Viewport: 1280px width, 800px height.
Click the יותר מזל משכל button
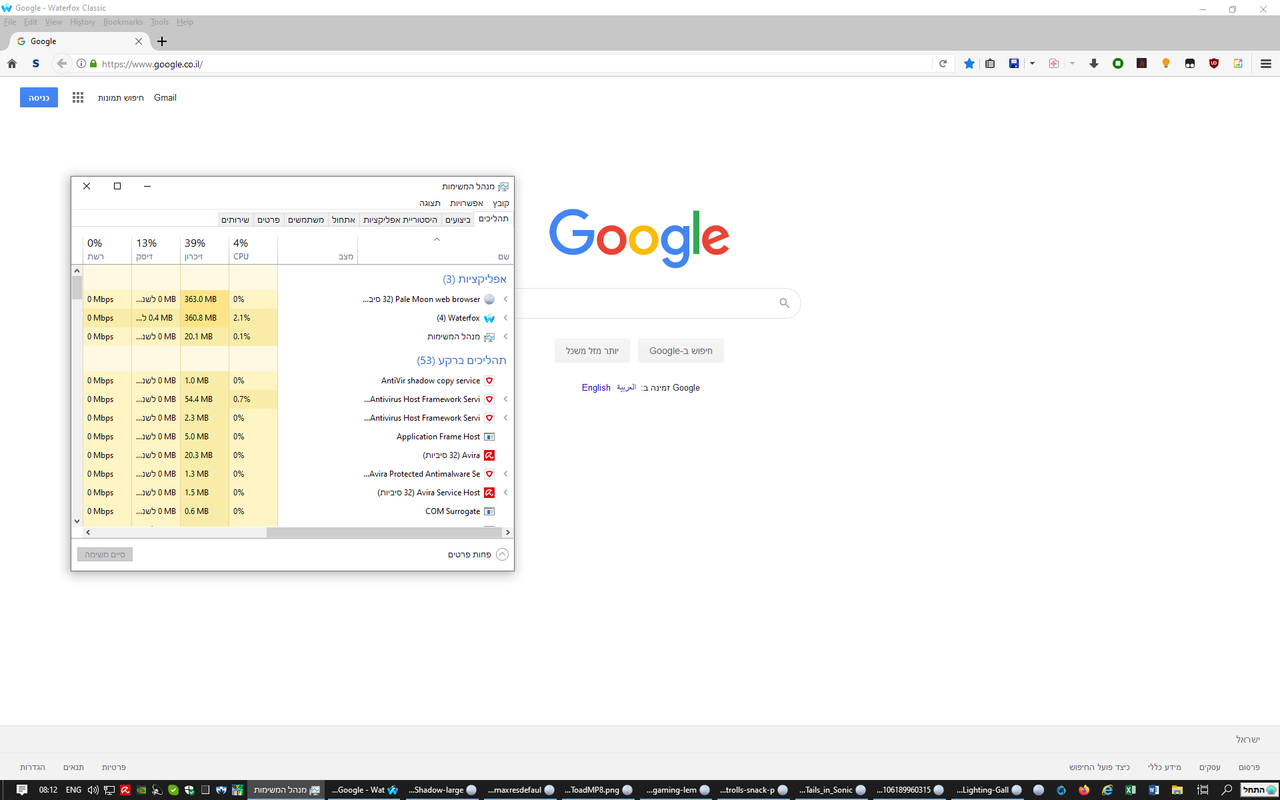592,351
